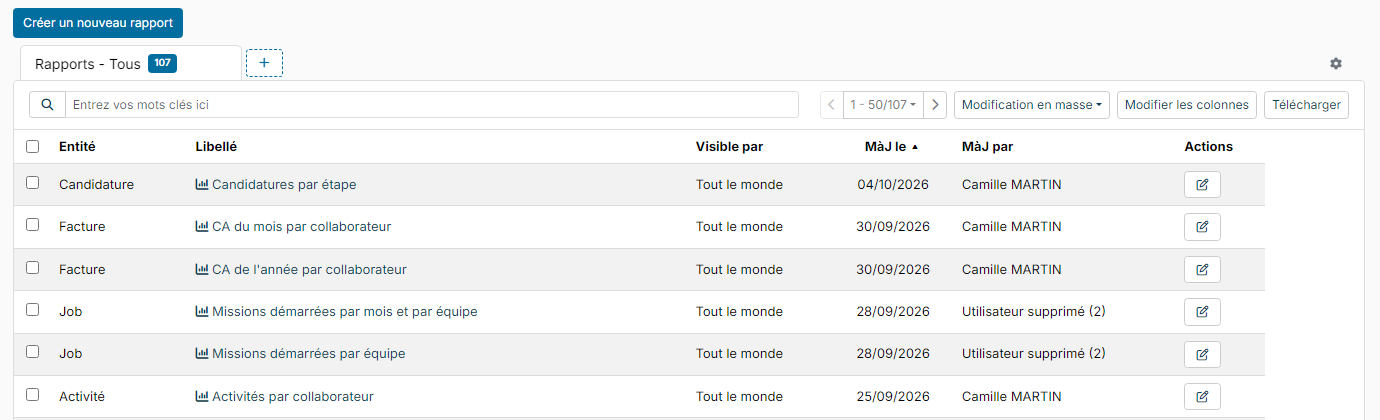Click the date 04/10/2026

(x=894, y=185)
